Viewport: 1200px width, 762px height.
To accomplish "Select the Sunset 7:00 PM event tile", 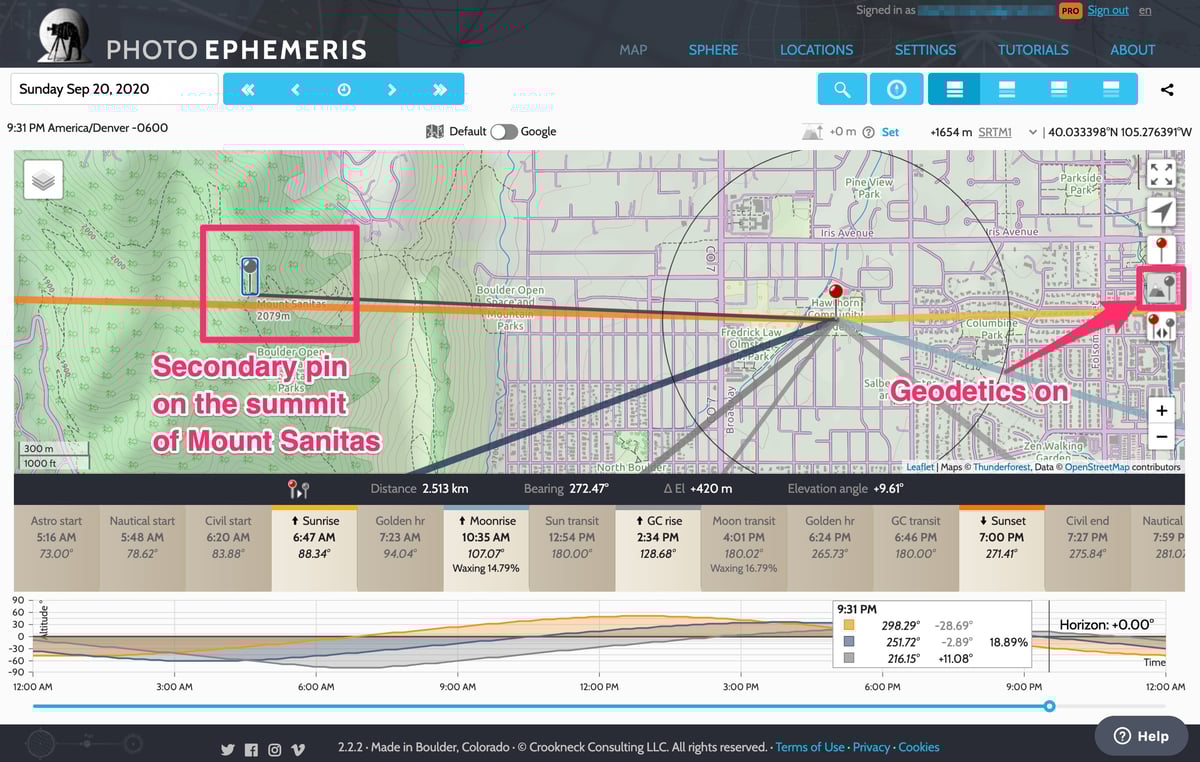I will coord(1001,547).
